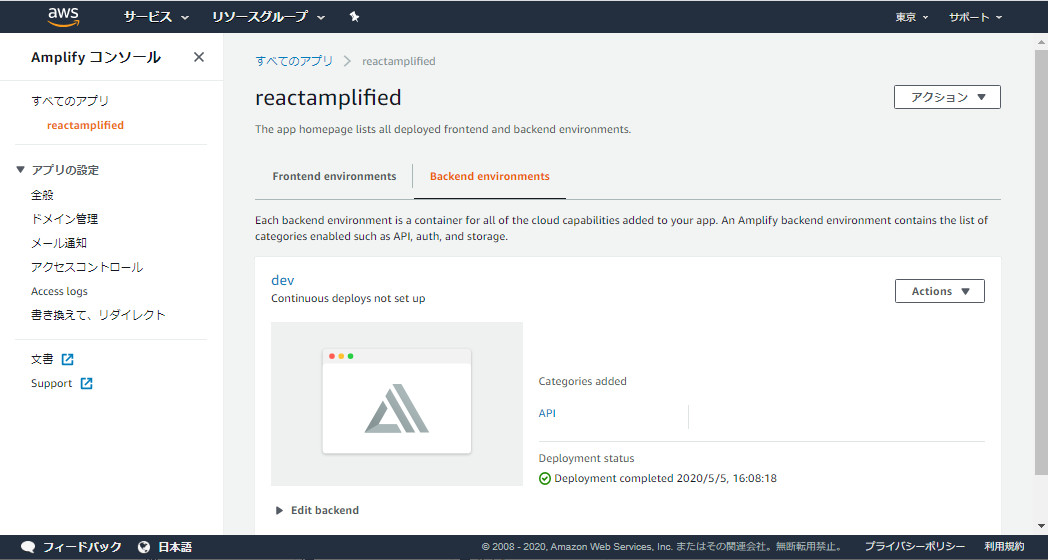The image size is (1048, 560).
Task: Open プライバシーポリシー footer link
Action: (915, 547)
